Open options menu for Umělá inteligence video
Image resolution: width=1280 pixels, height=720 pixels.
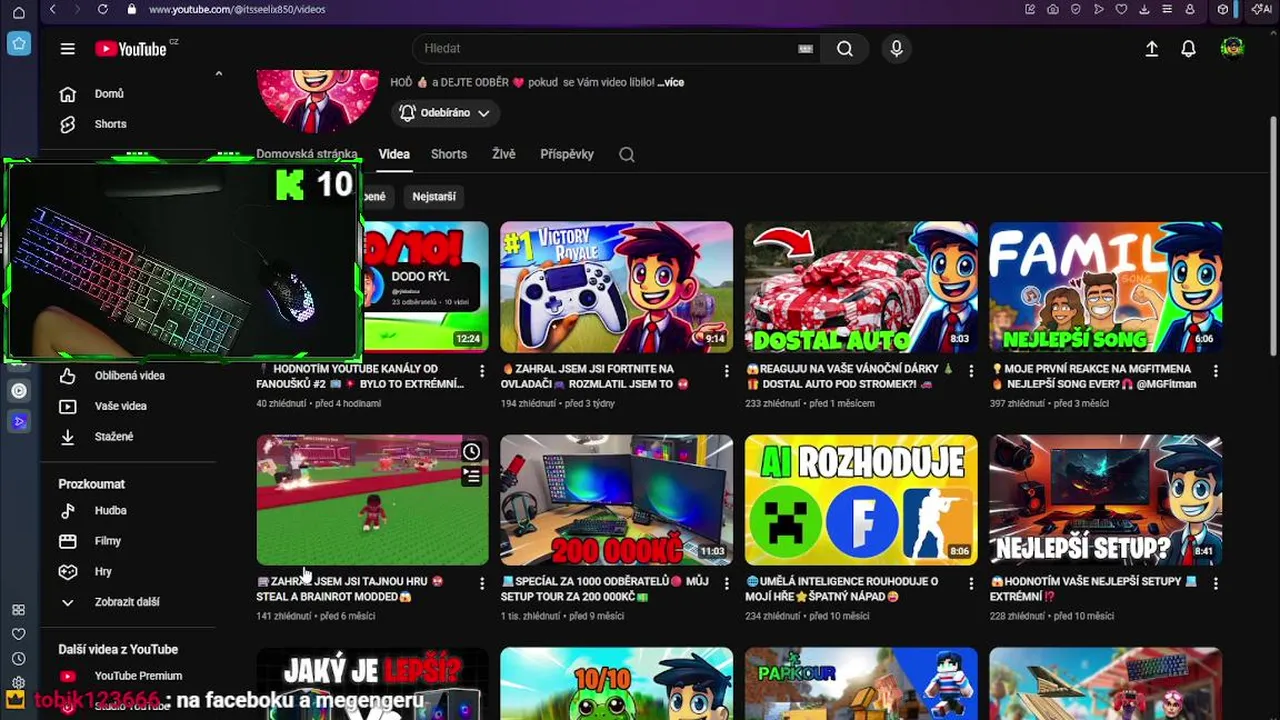971,583
